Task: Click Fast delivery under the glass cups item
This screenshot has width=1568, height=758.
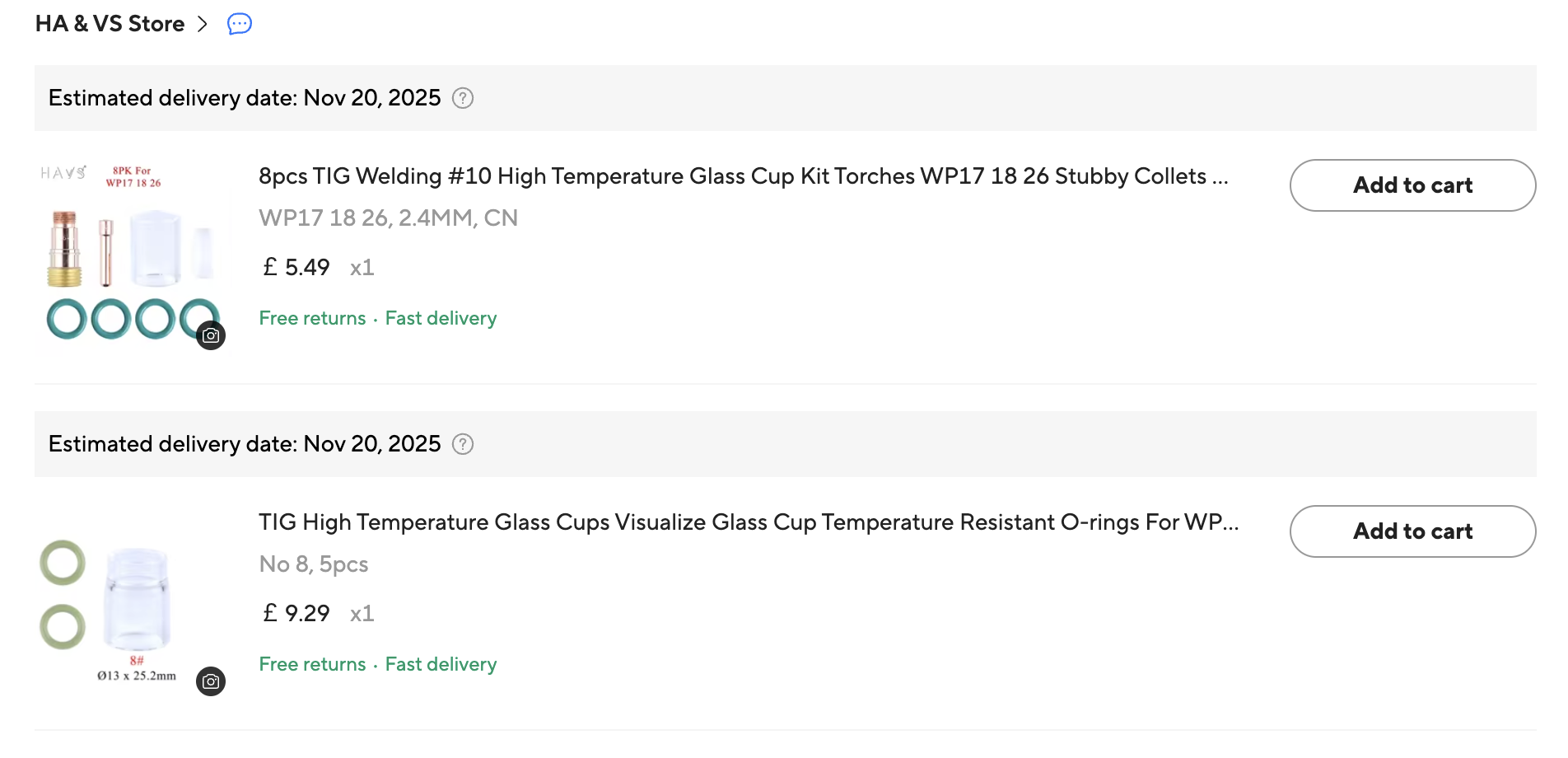Action: point(441,664)
